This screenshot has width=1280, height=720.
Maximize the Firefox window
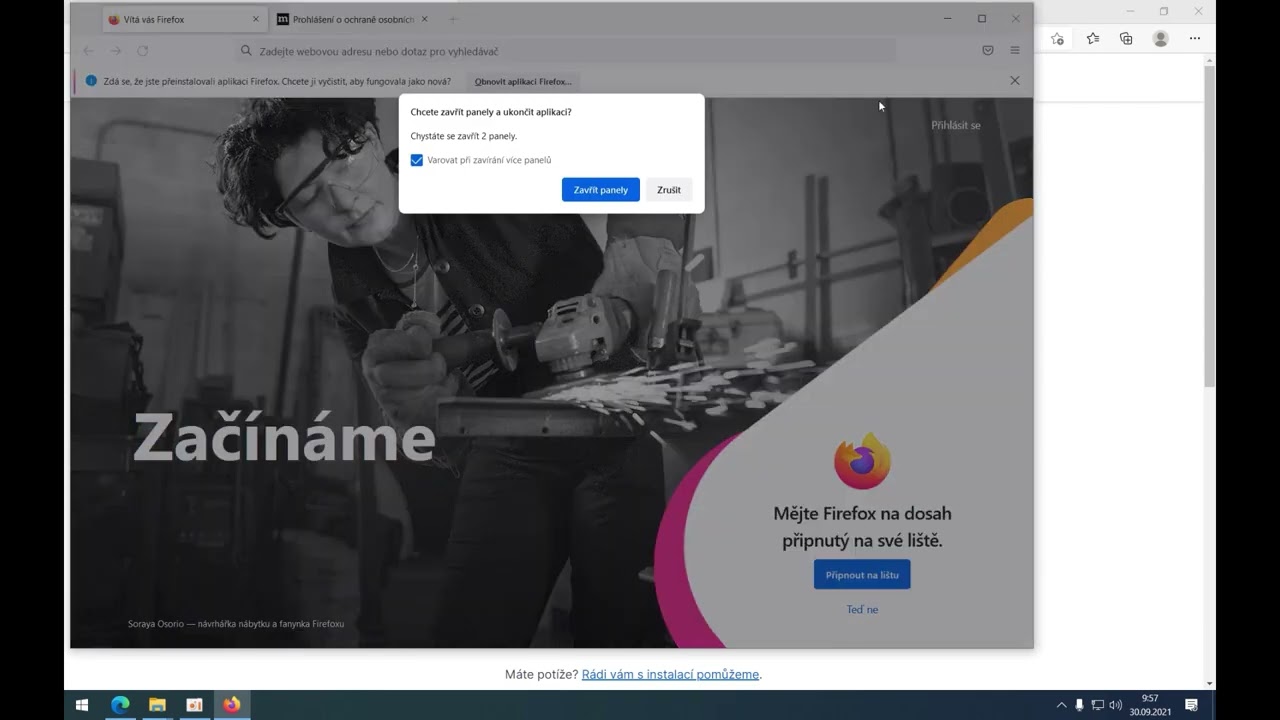[x=982, y=18]
